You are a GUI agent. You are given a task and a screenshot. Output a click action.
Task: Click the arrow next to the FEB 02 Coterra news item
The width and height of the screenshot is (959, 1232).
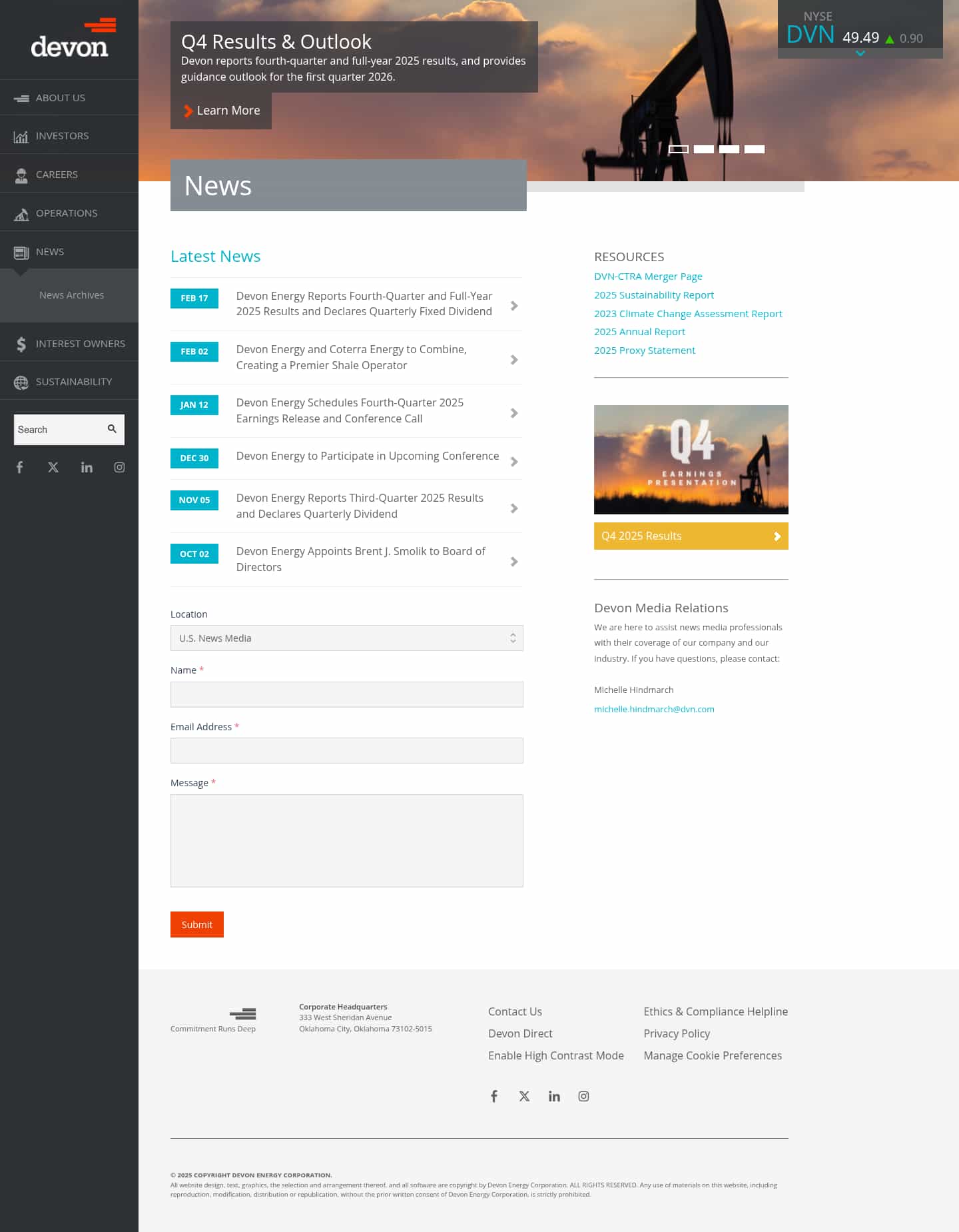pyautogui.click(x=514, y=360)
